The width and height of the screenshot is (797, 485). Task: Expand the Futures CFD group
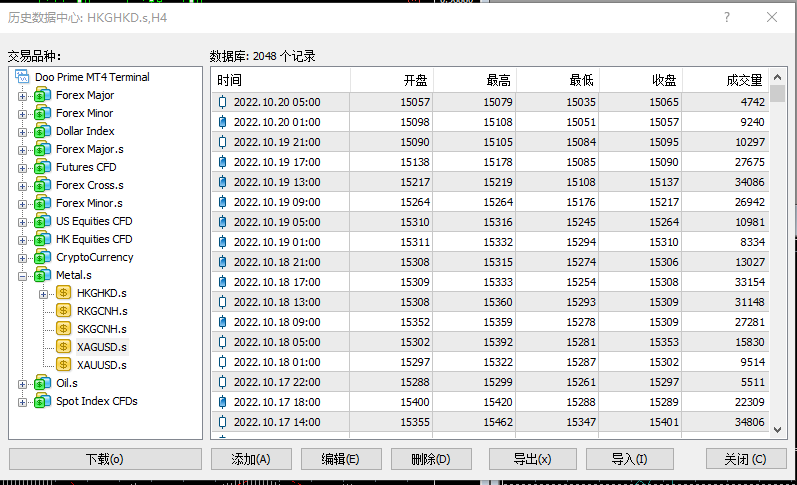[23, 168]
